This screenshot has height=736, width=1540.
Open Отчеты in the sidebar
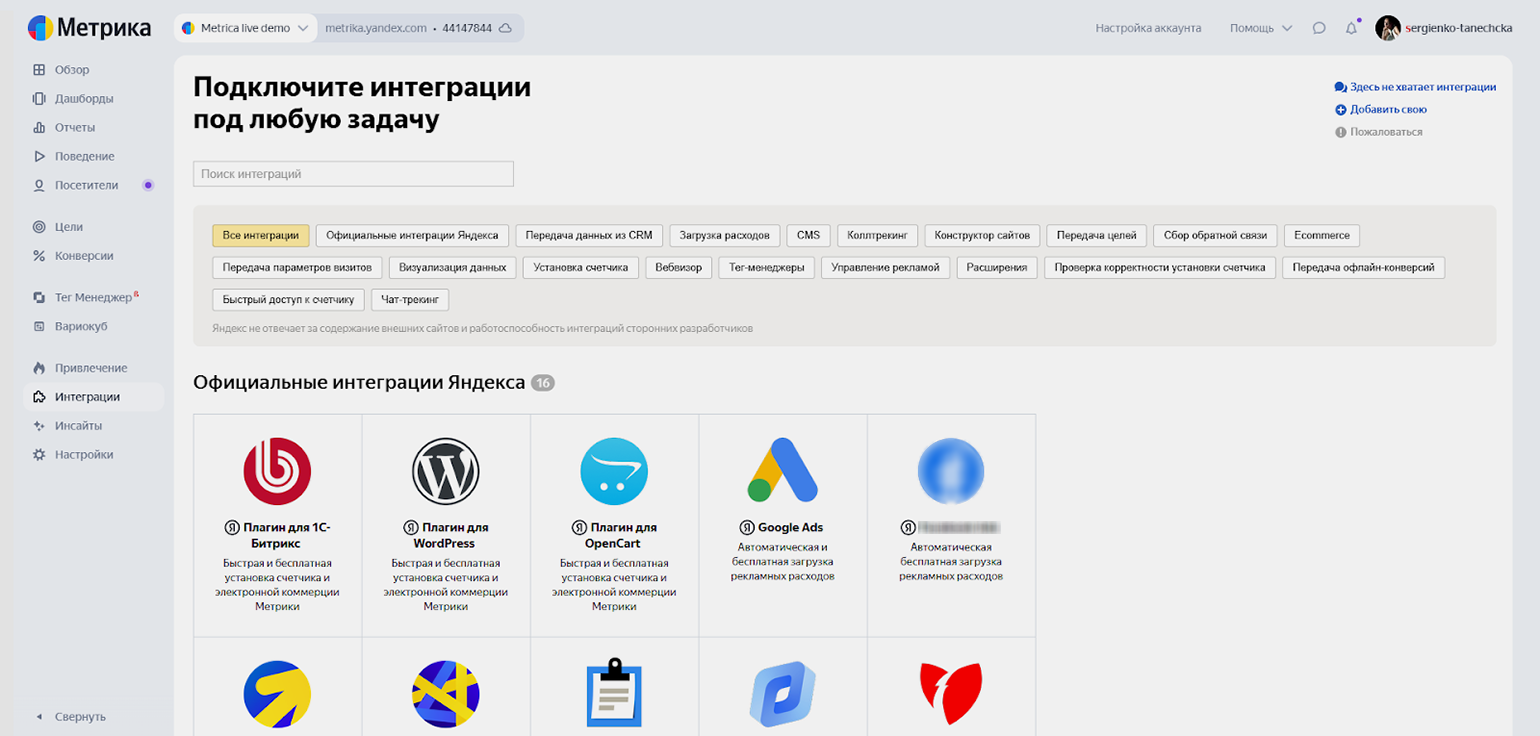coord(75,127)
